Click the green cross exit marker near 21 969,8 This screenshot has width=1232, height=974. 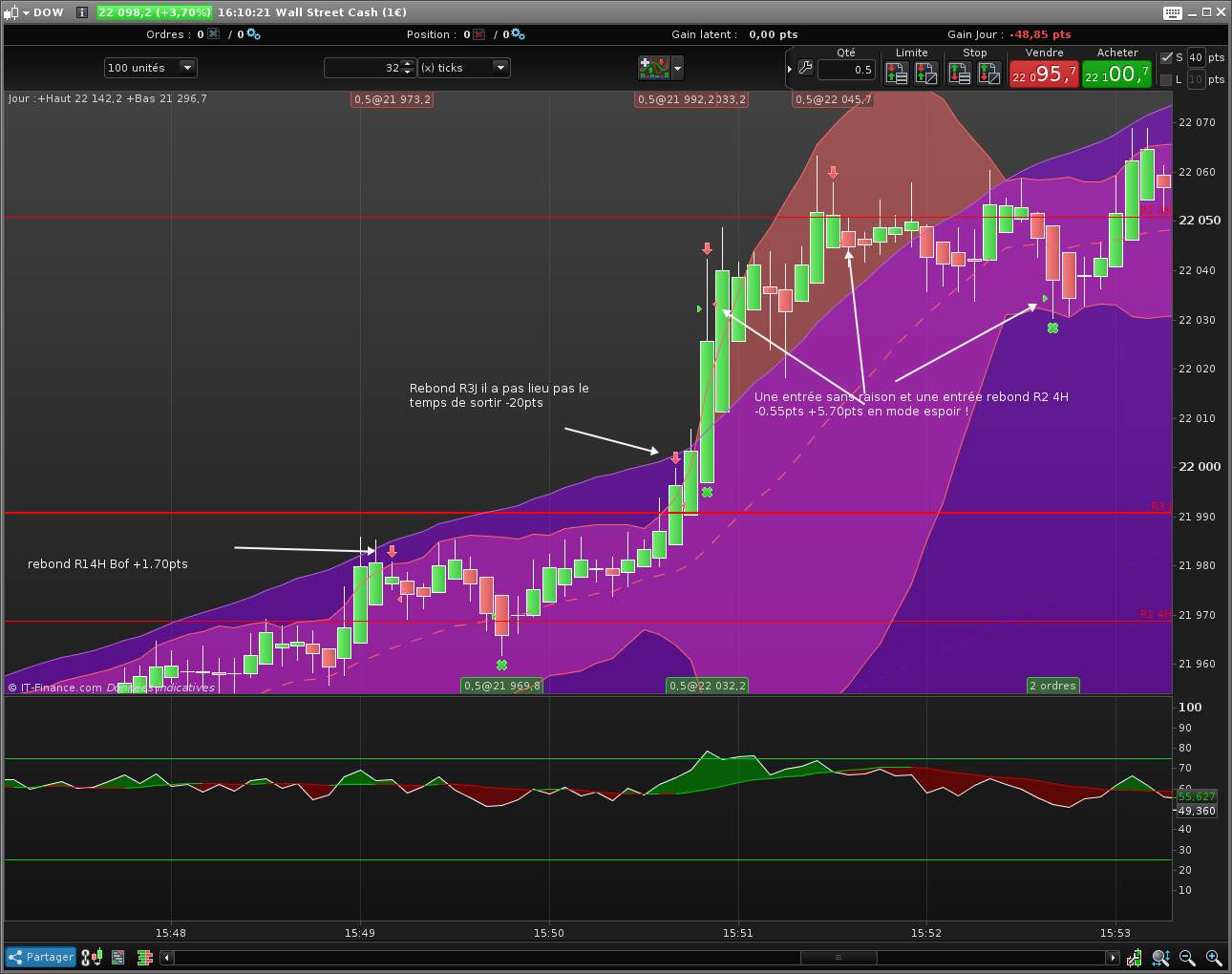(502, 665)
